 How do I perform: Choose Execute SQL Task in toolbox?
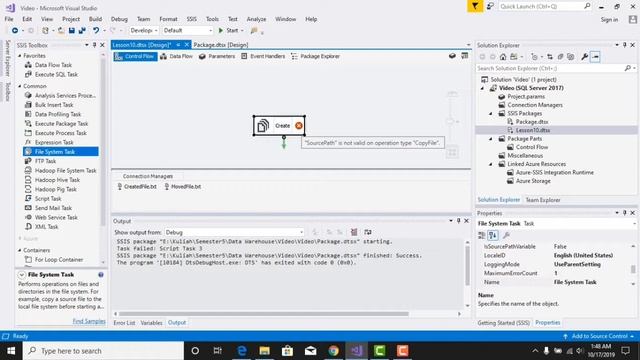[56, 74]
